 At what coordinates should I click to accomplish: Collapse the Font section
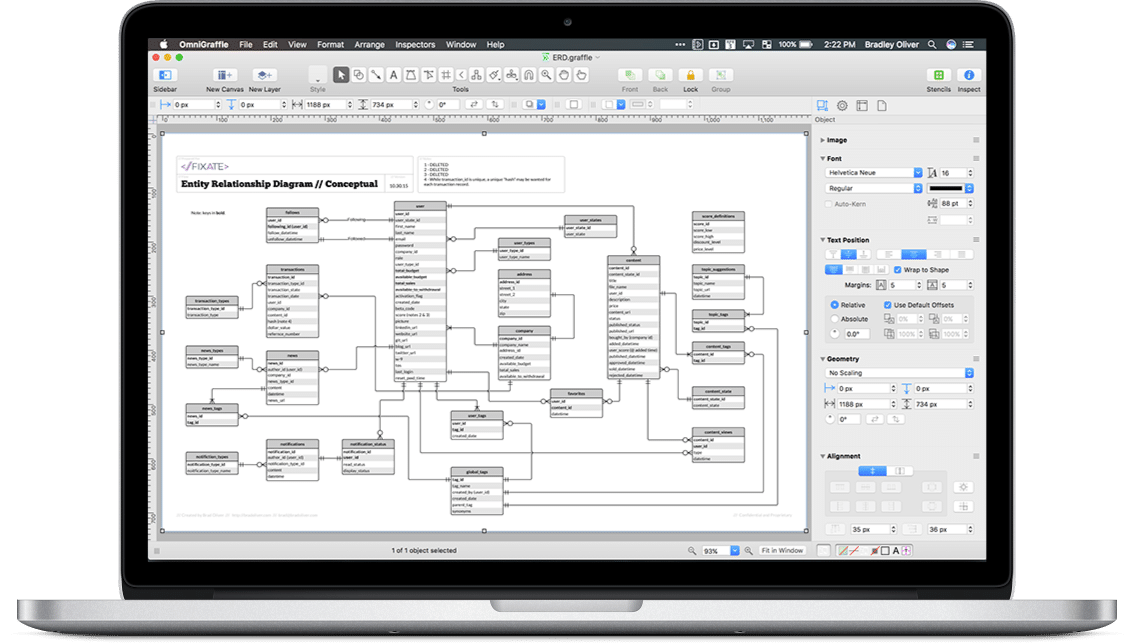(x=823, y=159)
